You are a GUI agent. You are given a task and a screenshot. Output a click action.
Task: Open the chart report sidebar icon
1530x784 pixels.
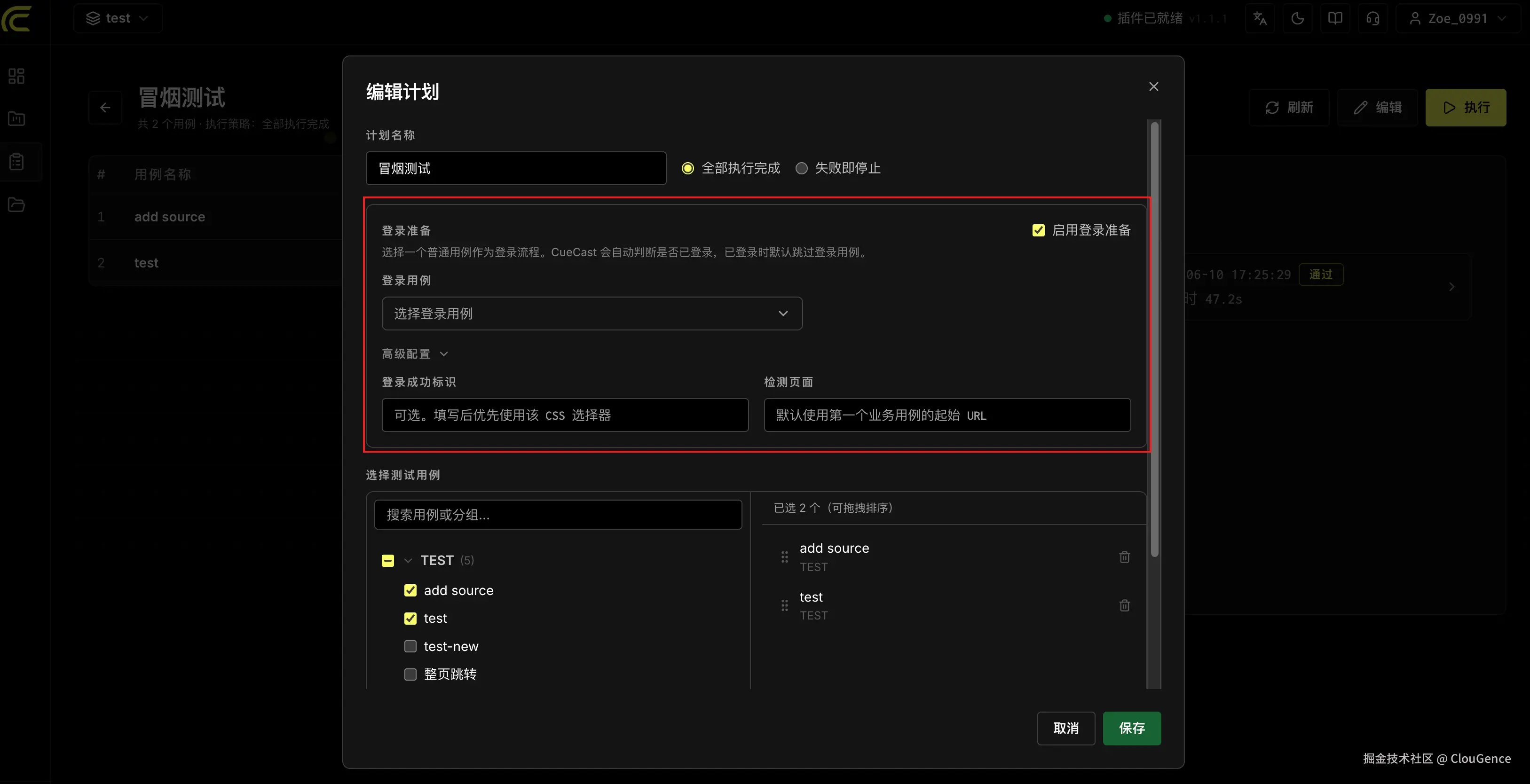click(16, 119)
